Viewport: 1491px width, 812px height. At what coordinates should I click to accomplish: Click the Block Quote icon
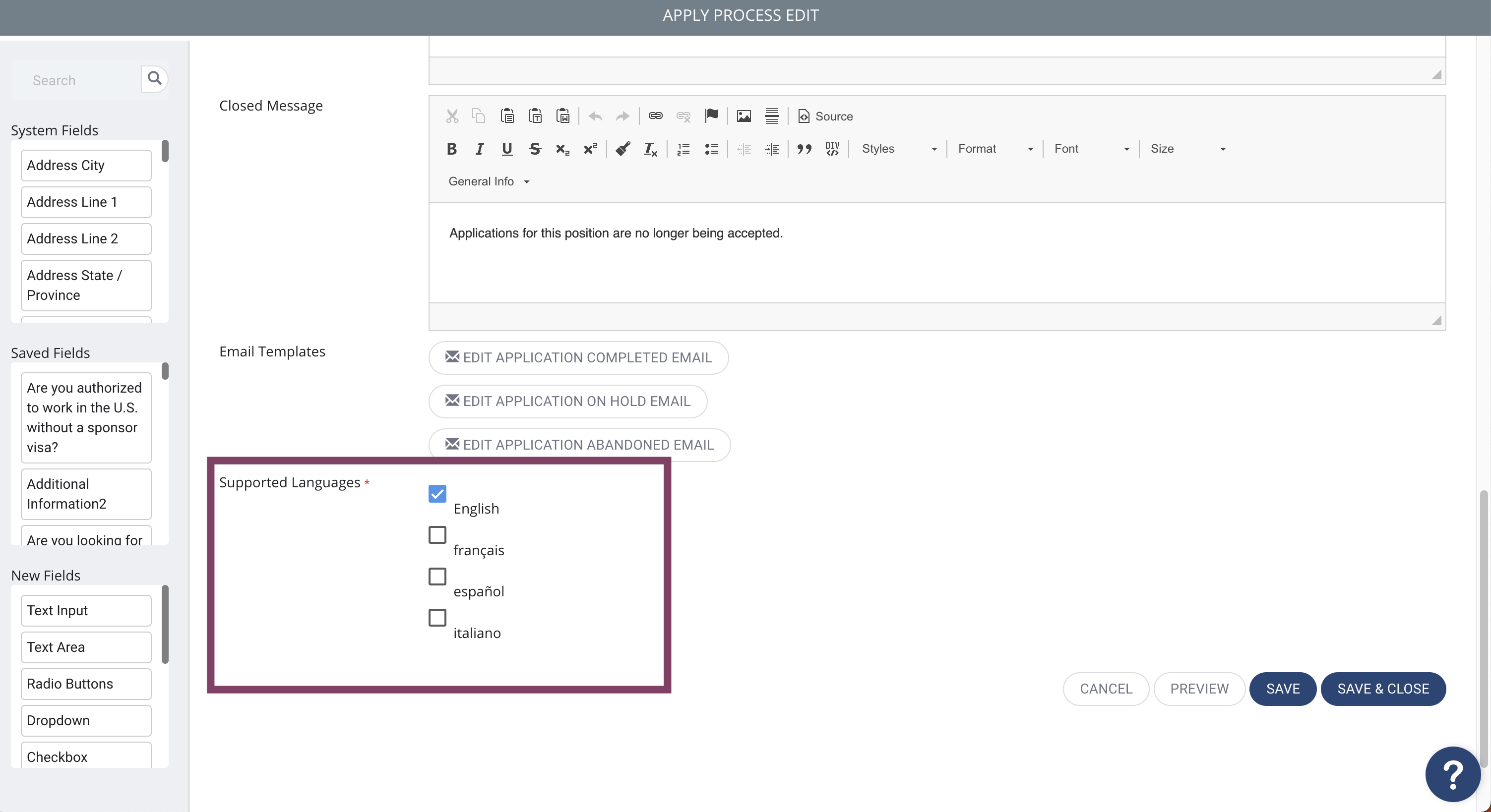(x=804, y=149)
